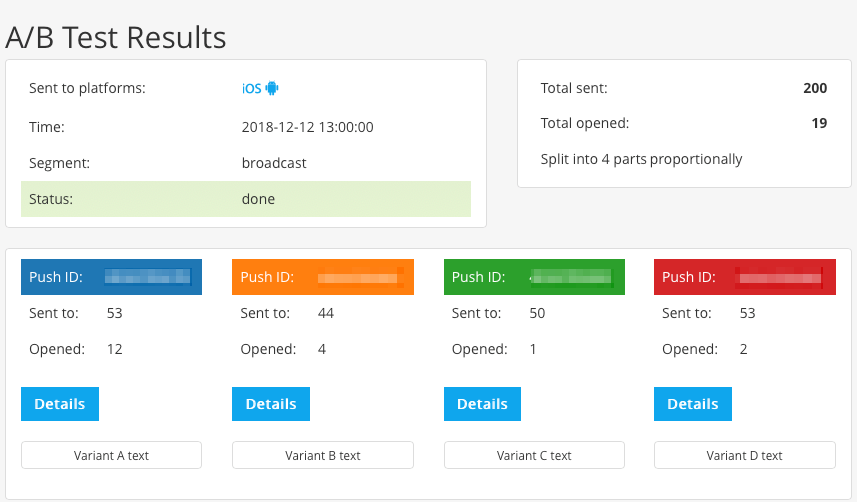The height and width of the screenshot is (502, 857).
Task: Select the green Push ID header
Action: tap(534, 277)
